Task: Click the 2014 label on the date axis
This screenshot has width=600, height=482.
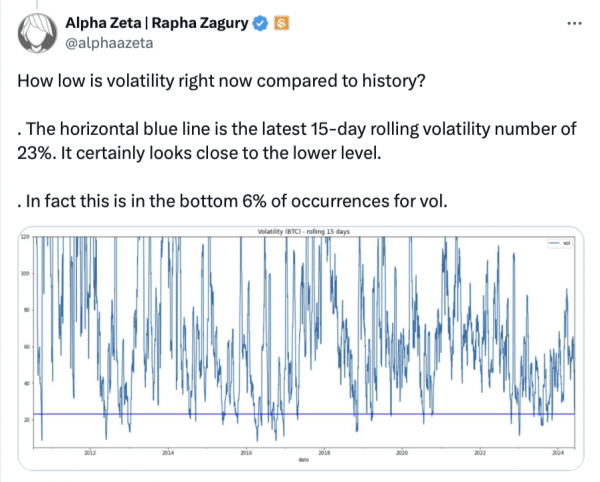Action: tap(167, 453)
